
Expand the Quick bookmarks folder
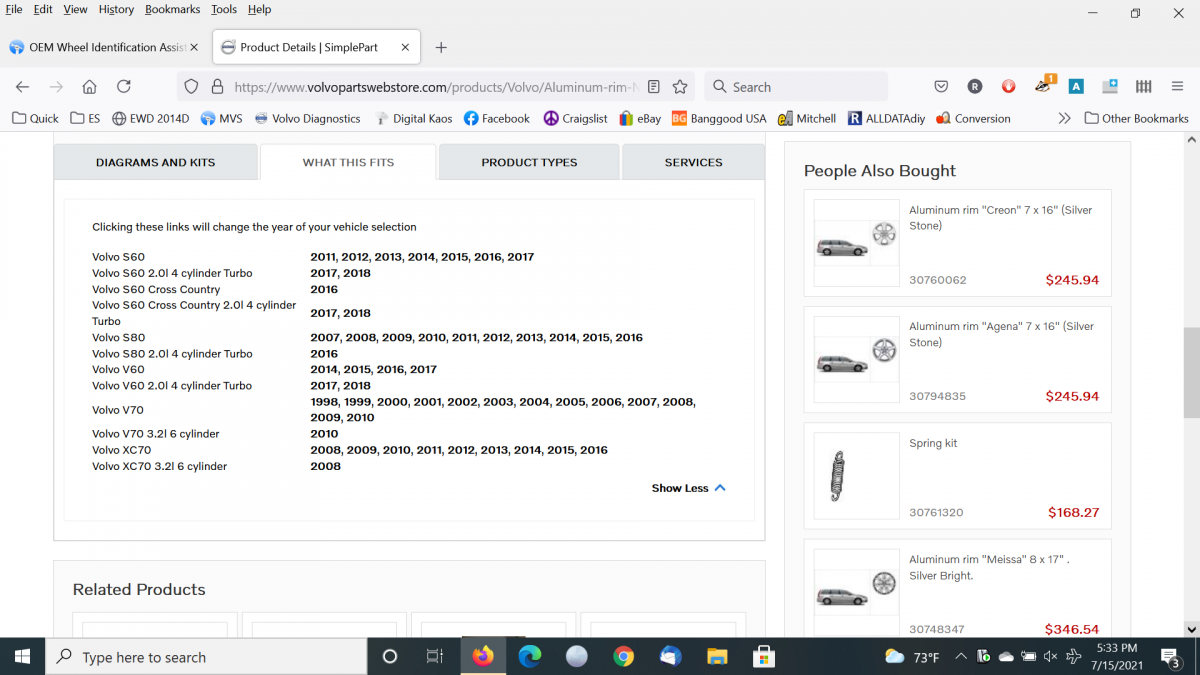pos(35,118)
